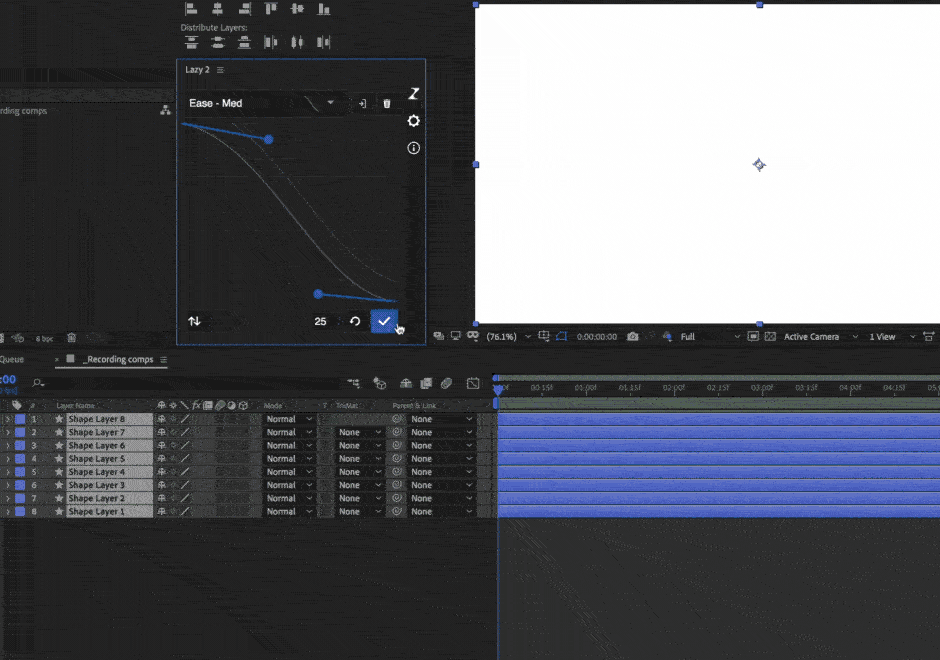Distribute layers by horizontal centers
Viewport: 940px width, 660px height.
pos(297,42)
